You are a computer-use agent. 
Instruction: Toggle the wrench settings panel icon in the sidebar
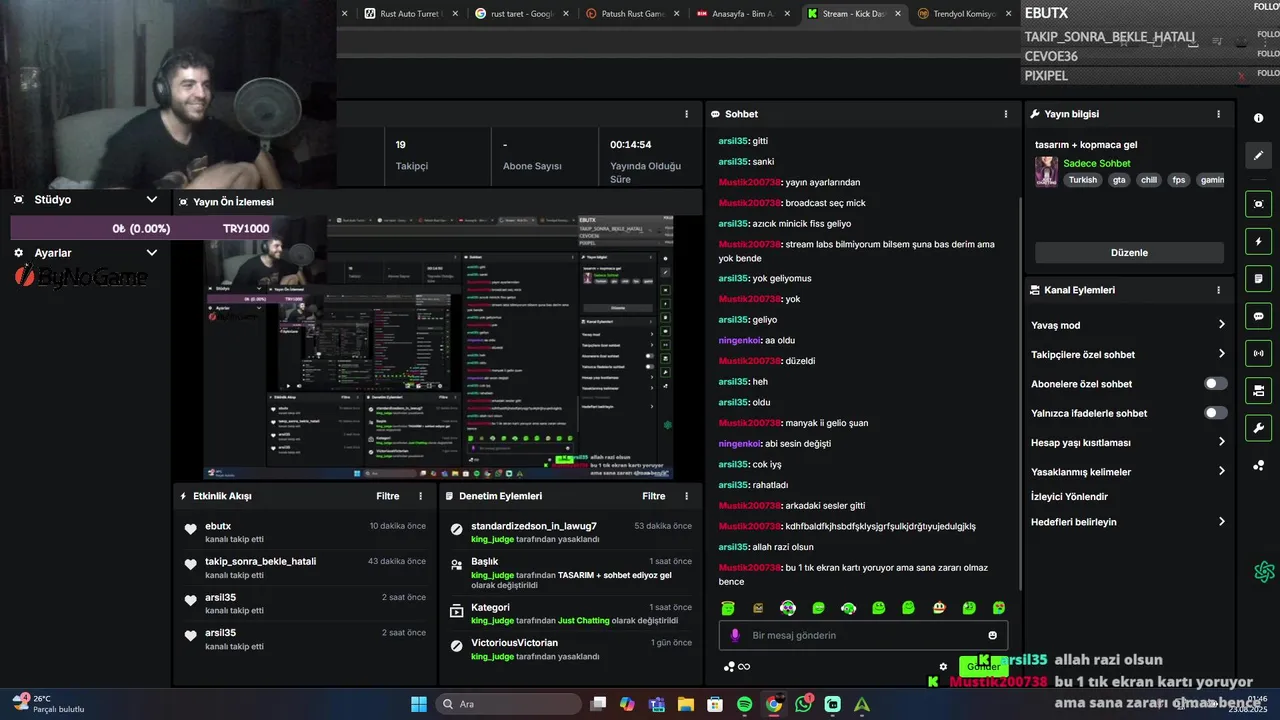(x=1258, y=428)
